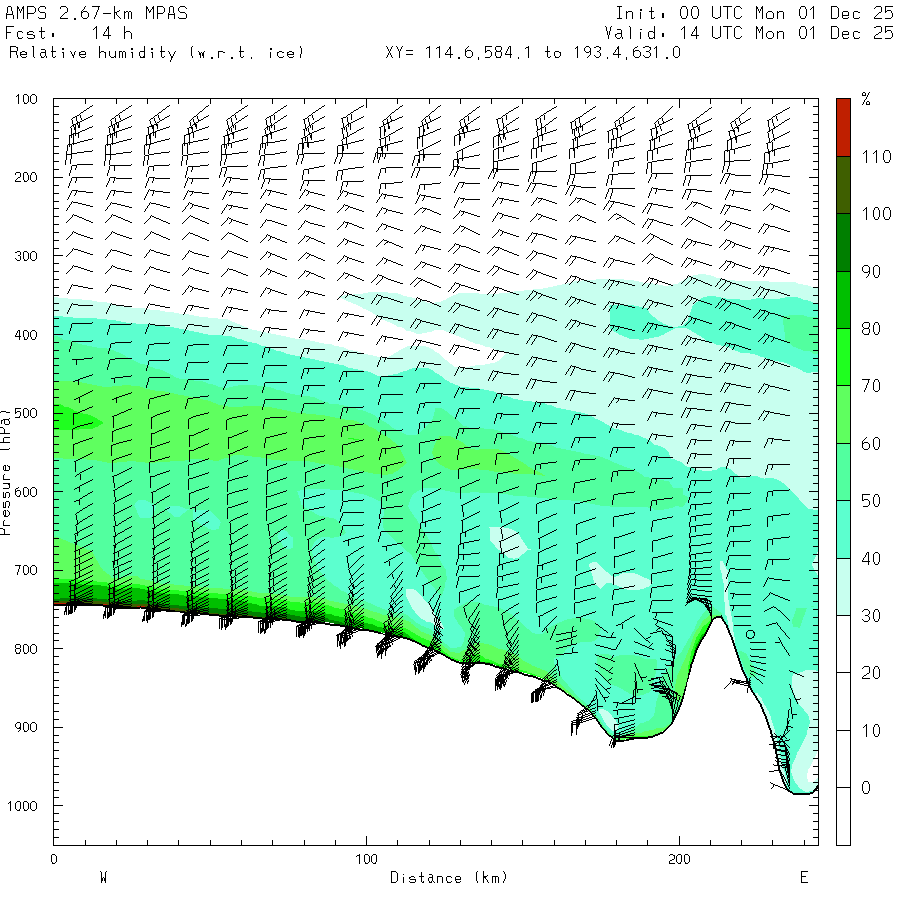Click the olive colorbar swatch between 100 and 110
Viewport: 900px width, 900px height.
[843, 185]
